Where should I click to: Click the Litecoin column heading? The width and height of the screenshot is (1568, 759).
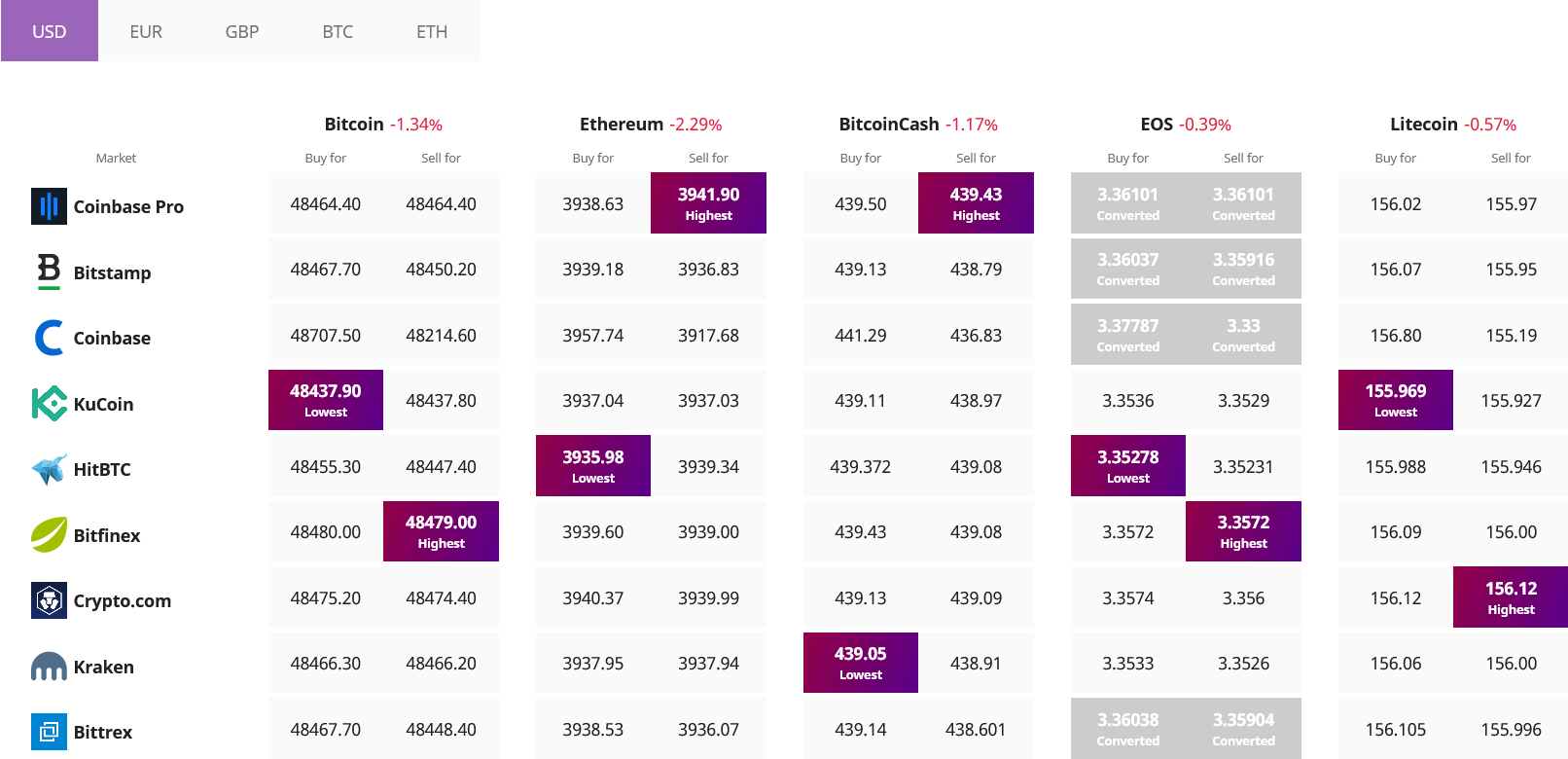coord(1424,124)
